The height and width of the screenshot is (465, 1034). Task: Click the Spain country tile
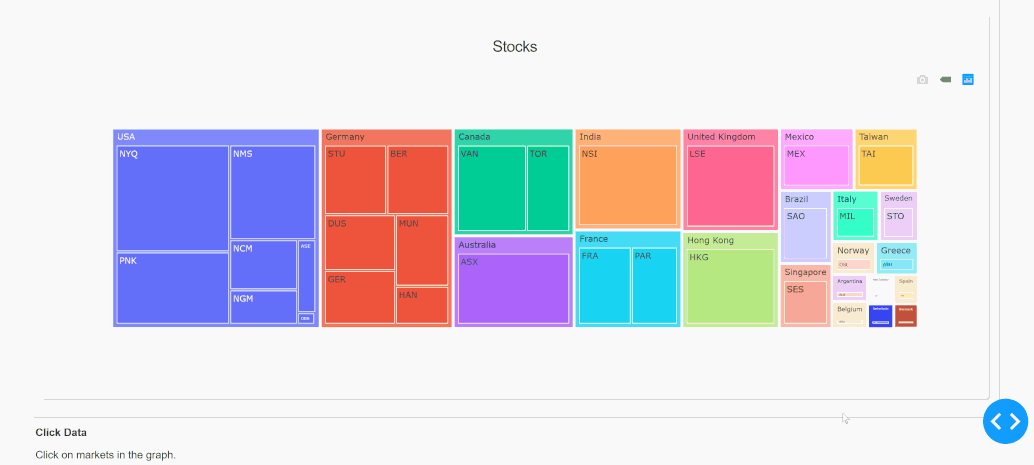click(906, 289)
